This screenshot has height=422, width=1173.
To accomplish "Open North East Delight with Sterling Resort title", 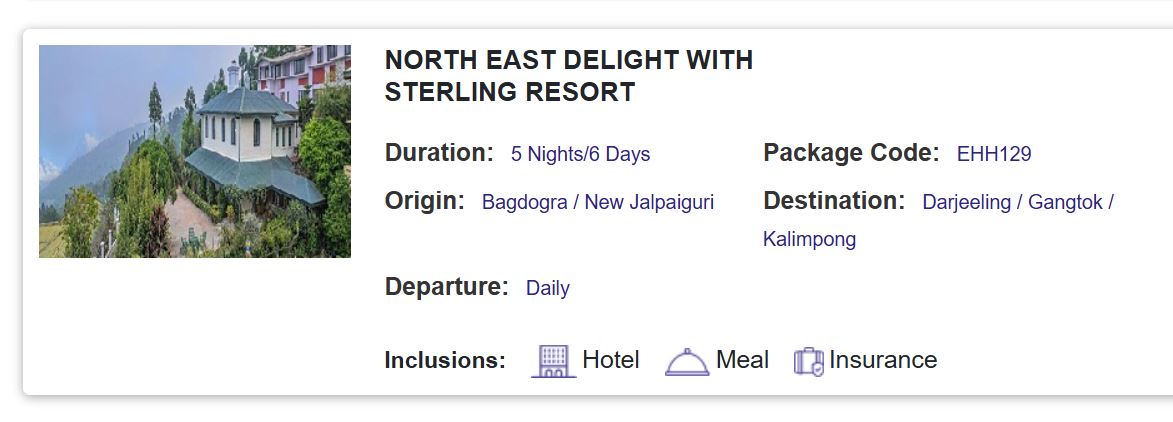I will pos(568,76).
